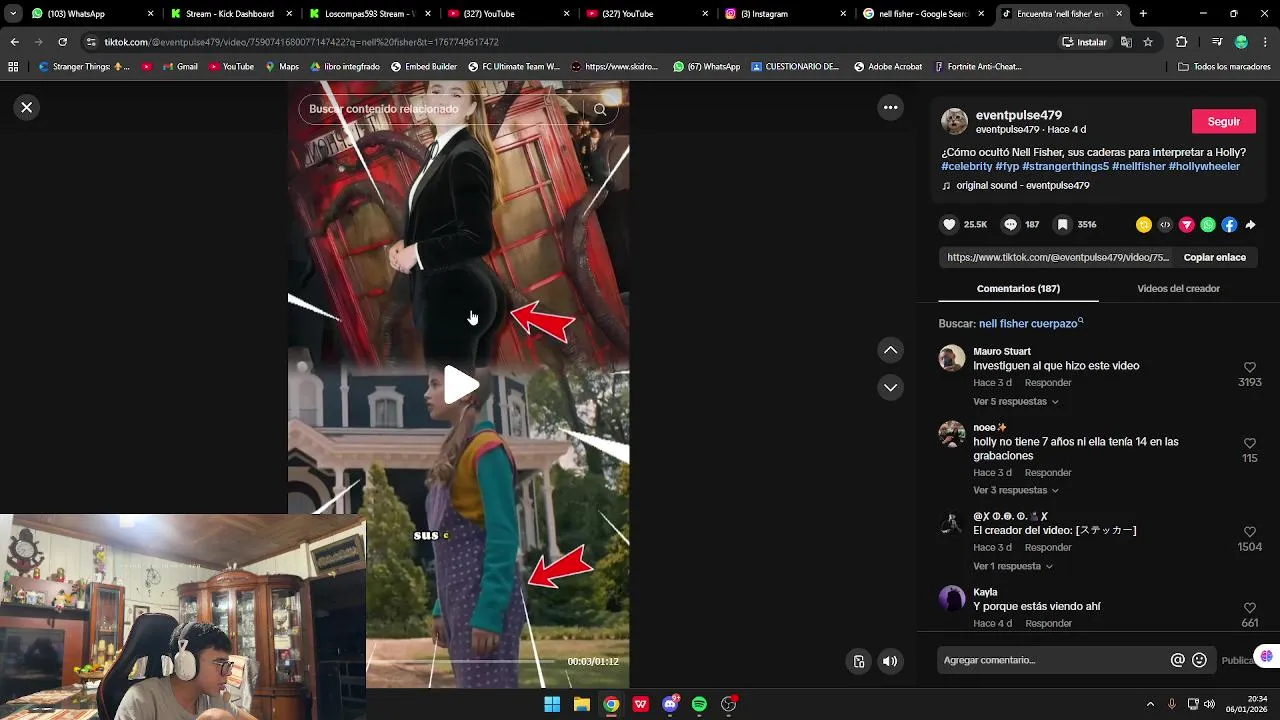Open original sound - eventpulse479
This screenshot has width=1280, height=720.
click(x=1022, y=186)
